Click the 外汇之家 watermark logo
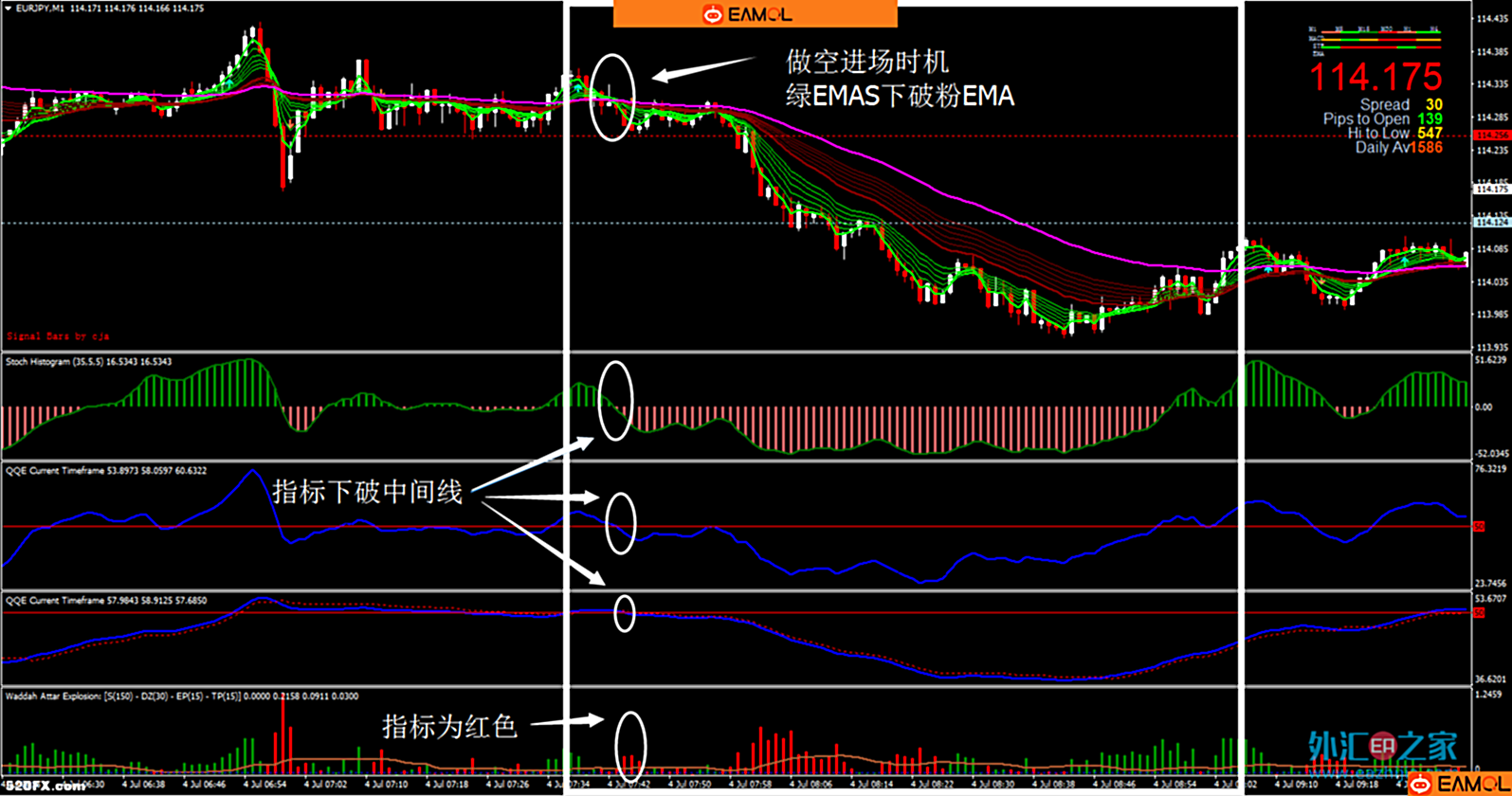The height and width of the screenshot is (796, 1512). coord(1383,746)
